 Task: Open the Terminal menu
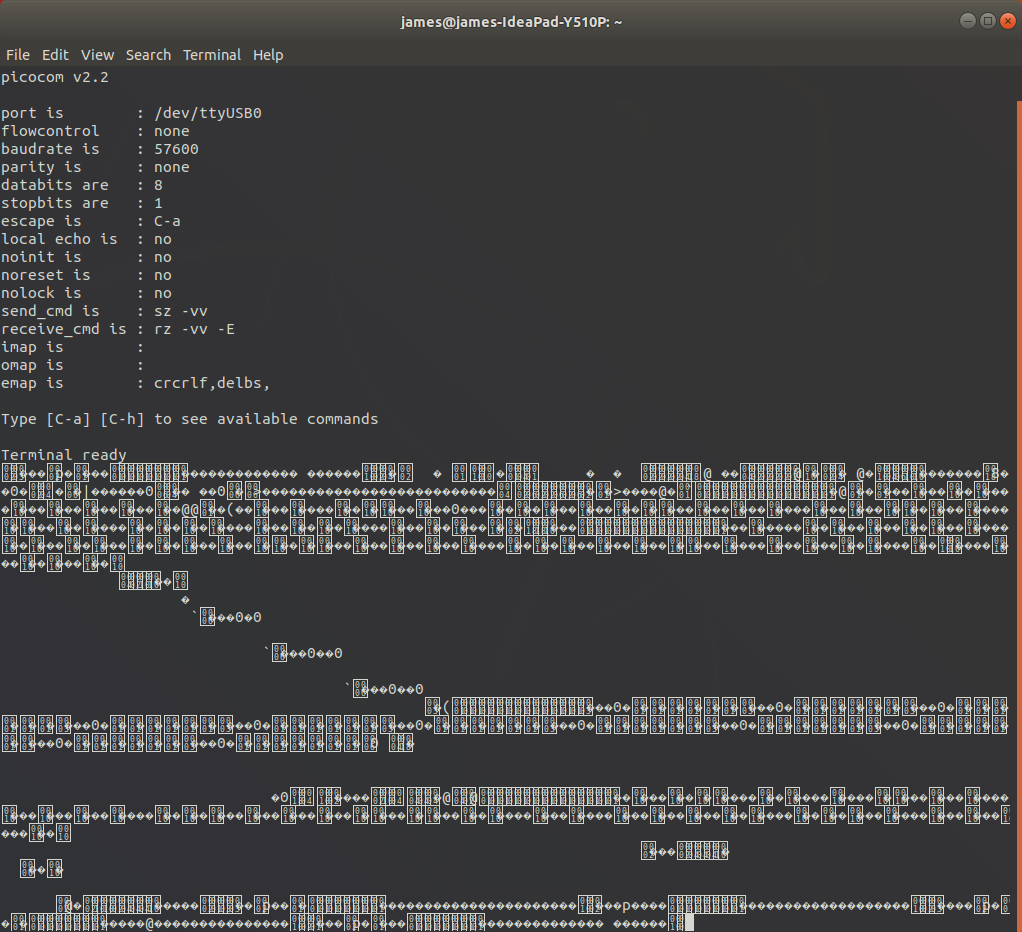pos(211,55)
